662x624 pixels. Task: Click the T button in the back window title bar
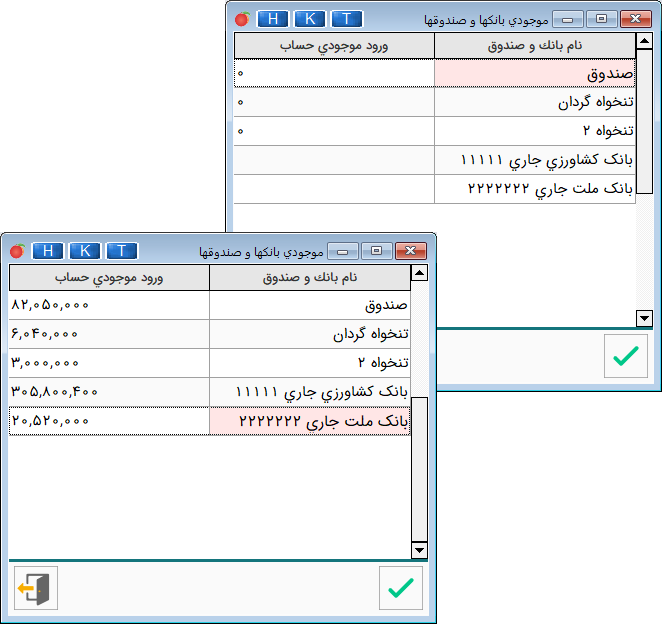pos(346,18)
